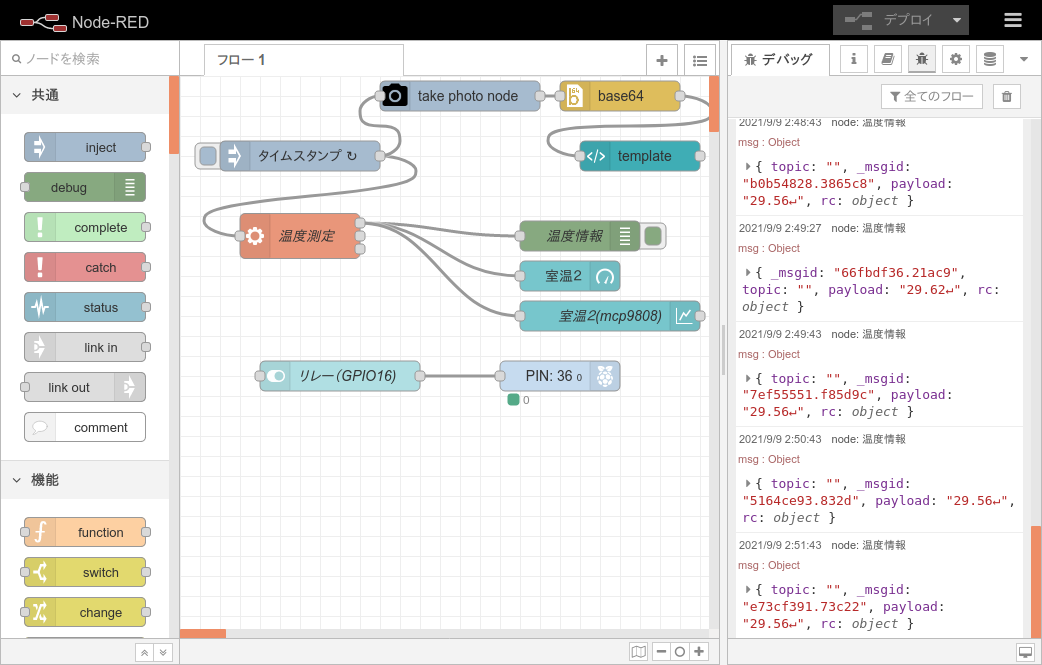Click the デプロイ deploy button

889,20
